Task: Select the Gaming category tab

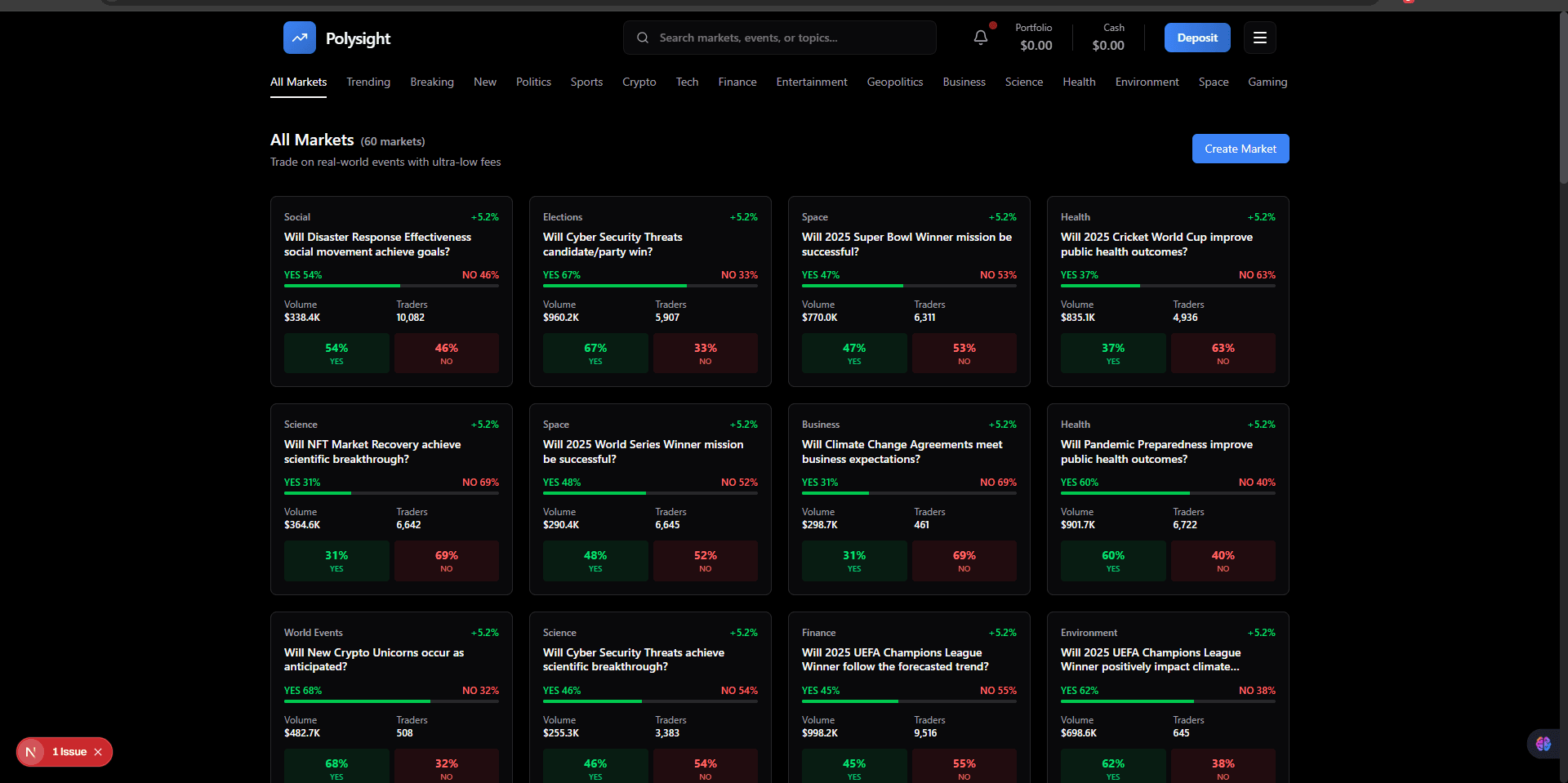Action: 1267,82
